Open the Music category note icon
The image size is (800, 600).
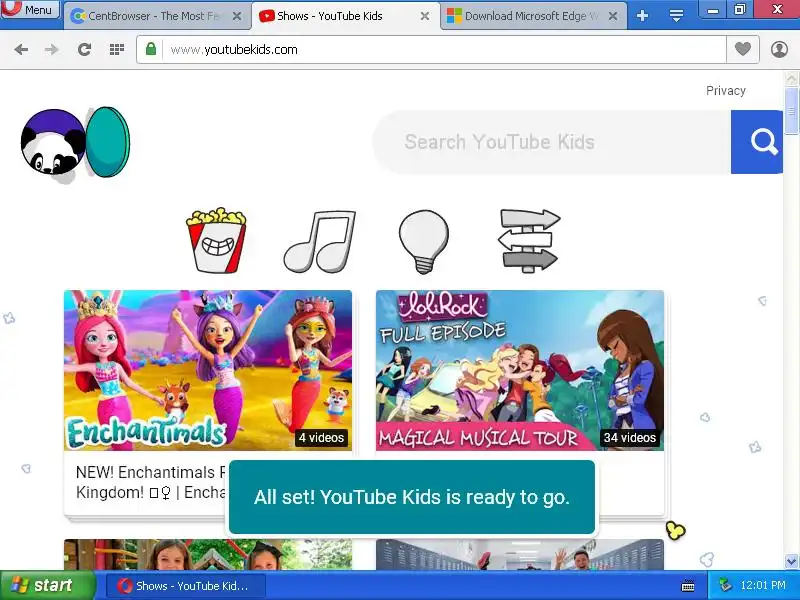[319, 241]
